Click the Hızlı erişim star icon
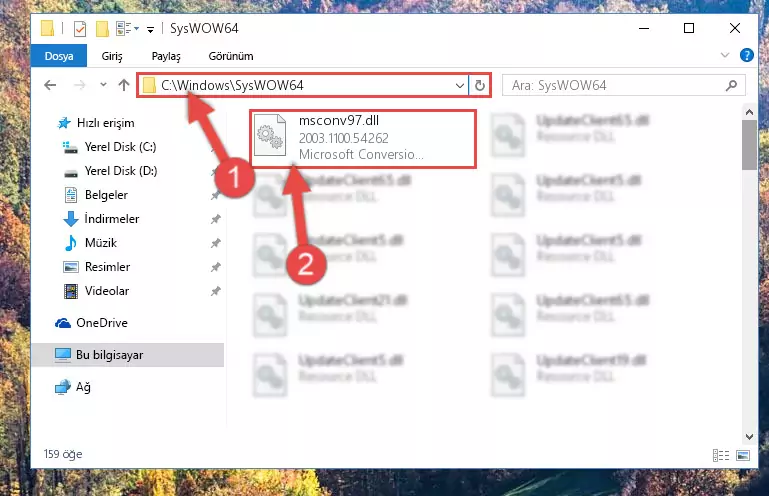 64,123
